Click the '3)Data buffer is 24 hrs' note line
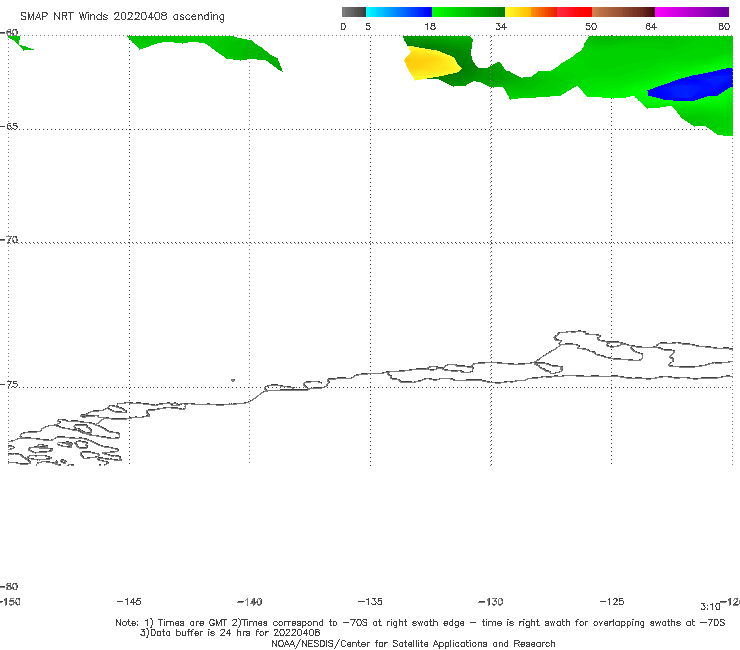 click(x=230, y=633)
